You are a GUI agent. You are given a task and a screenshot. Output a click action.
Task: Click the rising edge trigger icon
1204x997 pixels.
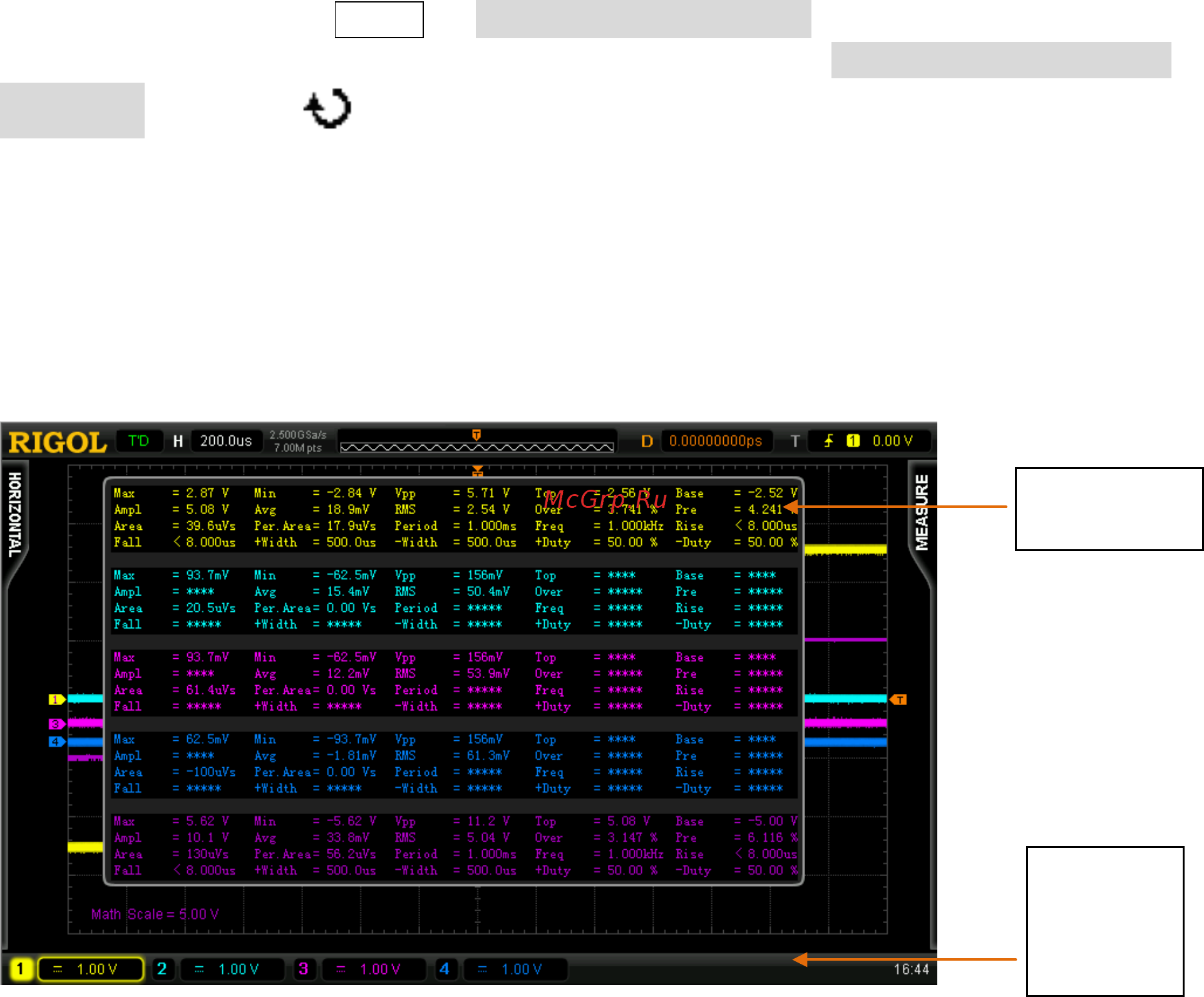[829, 441]
